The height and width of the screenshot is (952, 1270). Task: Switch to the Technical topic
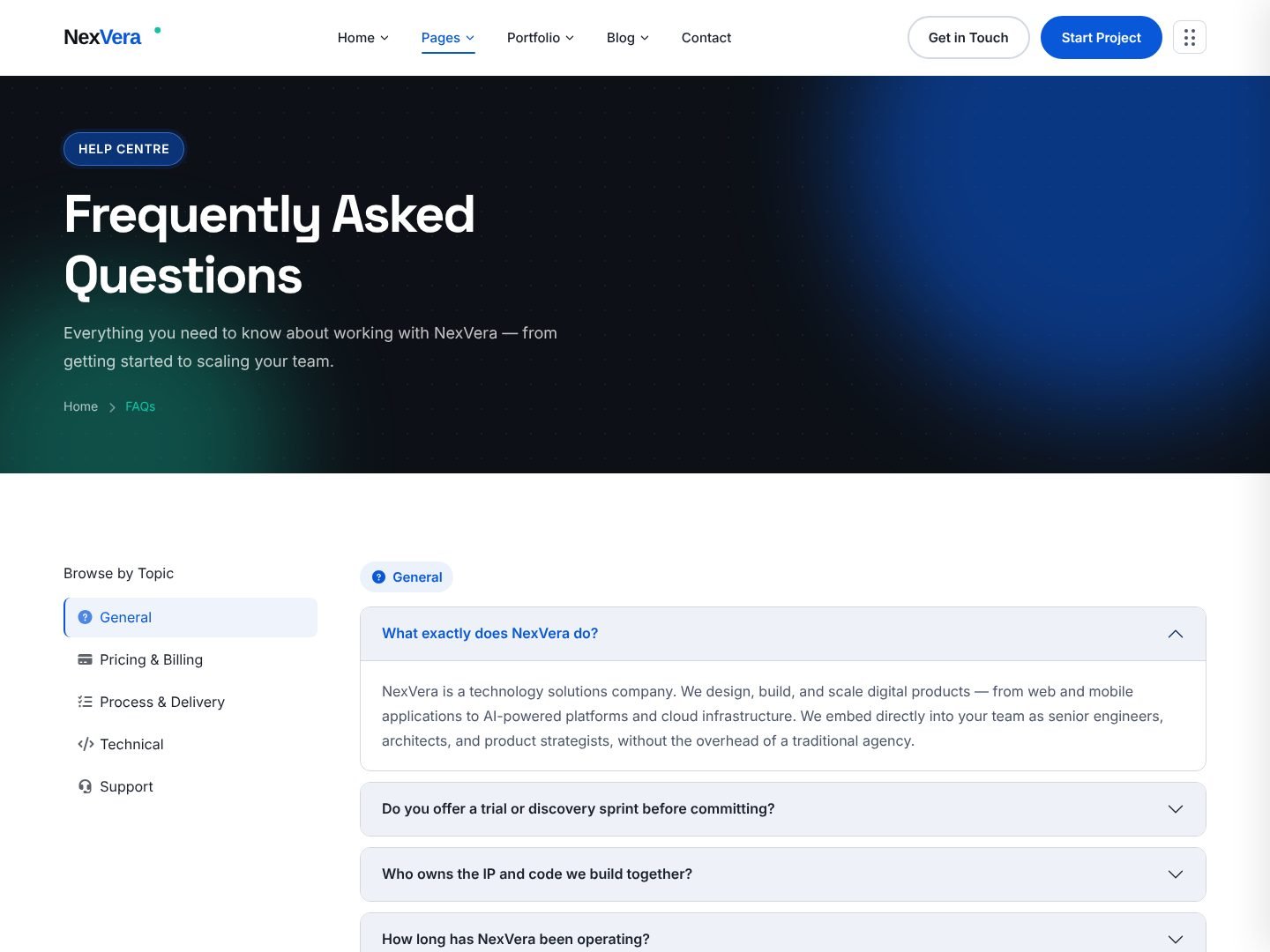coord(190,744)
